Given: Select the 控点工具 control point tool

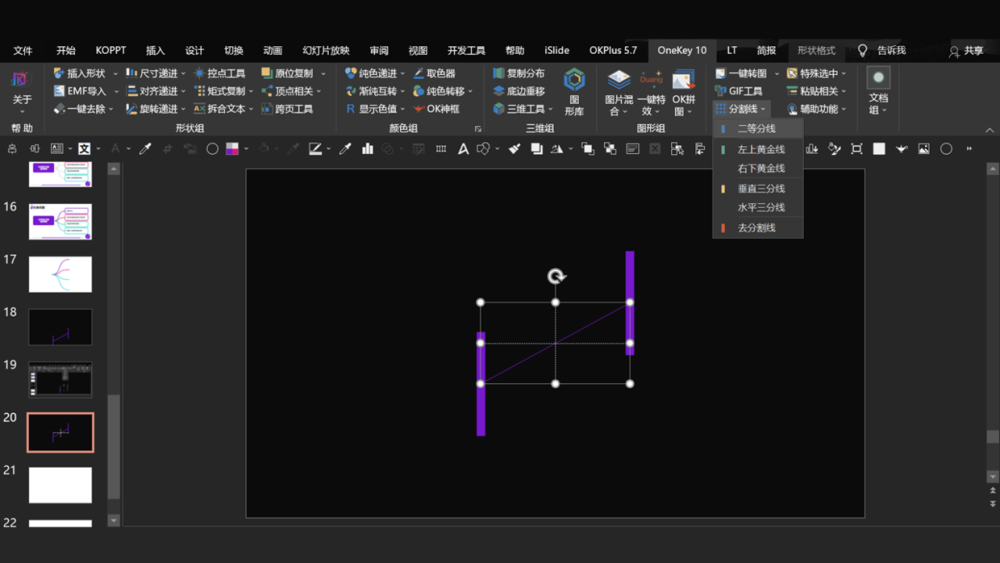Looking at the screenshot, I should point(220,73).
